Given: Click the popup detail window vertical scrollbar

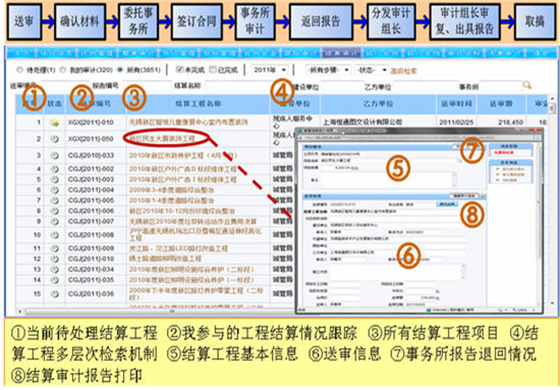Looking at the screenshot, I should [539, 223].
